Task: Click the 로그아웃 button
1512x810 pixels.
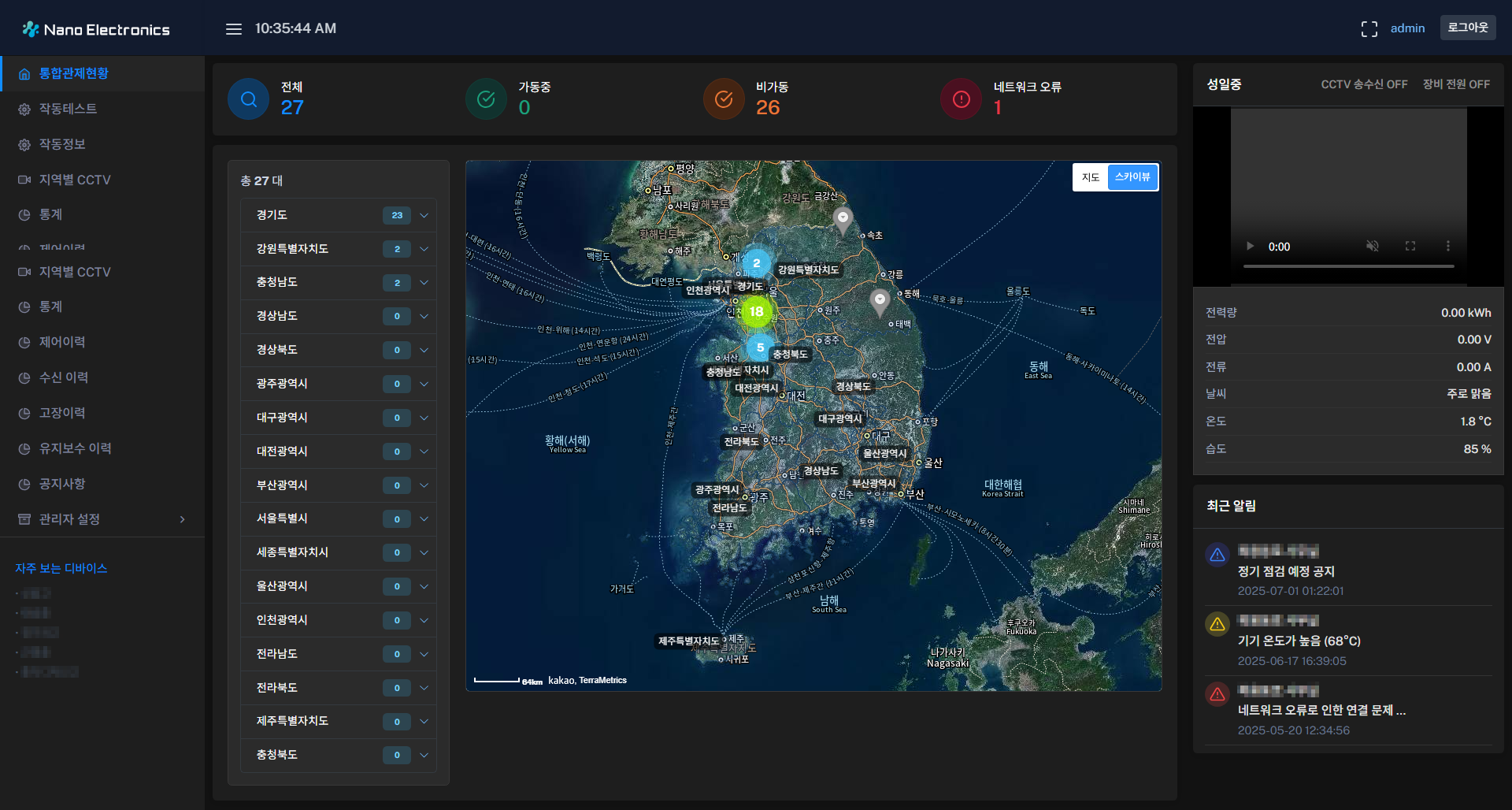Action: pos(1467,28)
